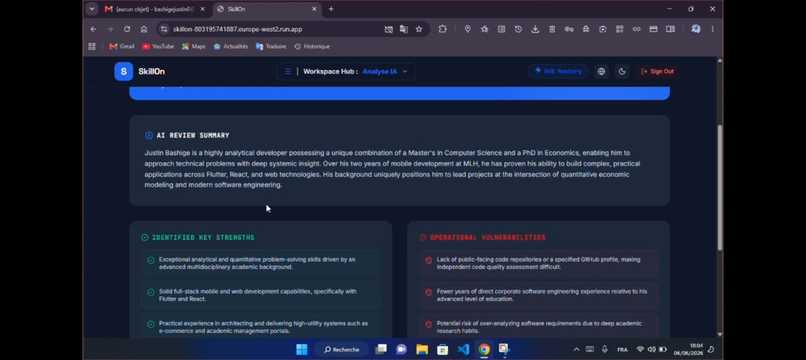Image resolution: width=806 pixels, height=360 pixels.
Task: Click the address bar URL
Action: click(237, 29)
